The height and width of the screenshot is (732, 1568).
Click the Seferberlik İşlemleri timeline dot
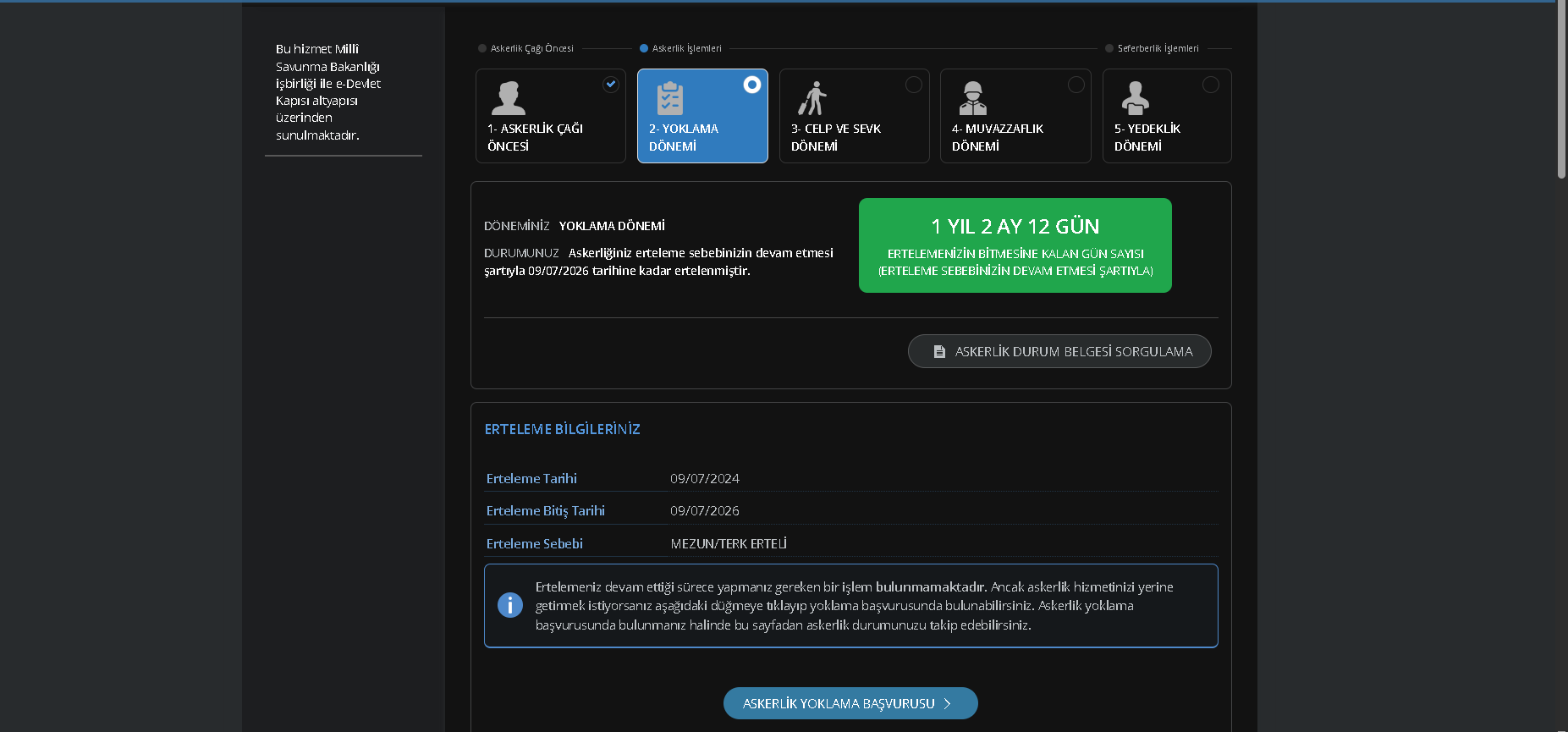pyautogui.click(x=1109, y=48)
